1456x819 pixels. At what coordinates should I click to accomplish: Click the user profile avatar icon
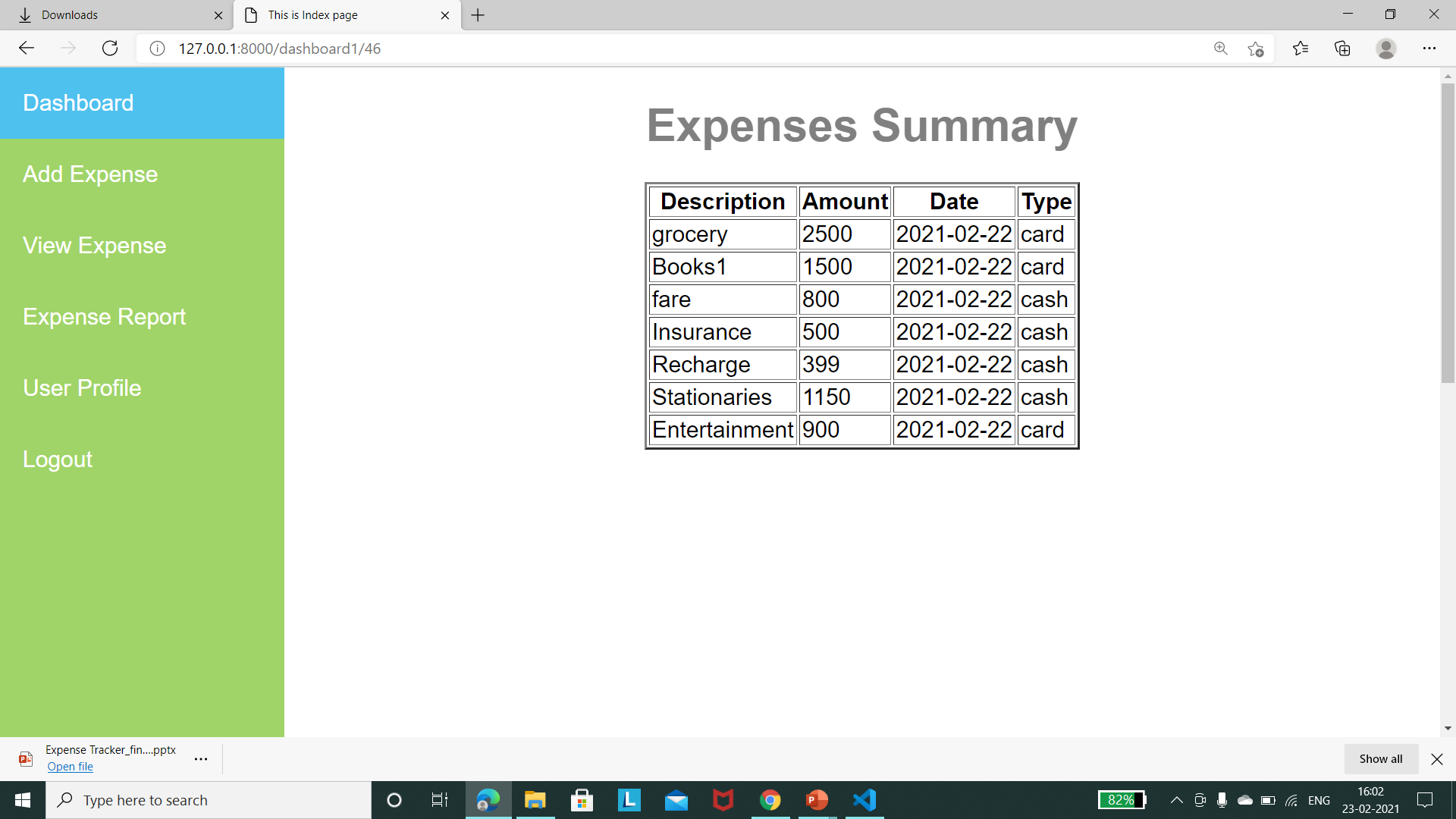(x=1385, y=49)
